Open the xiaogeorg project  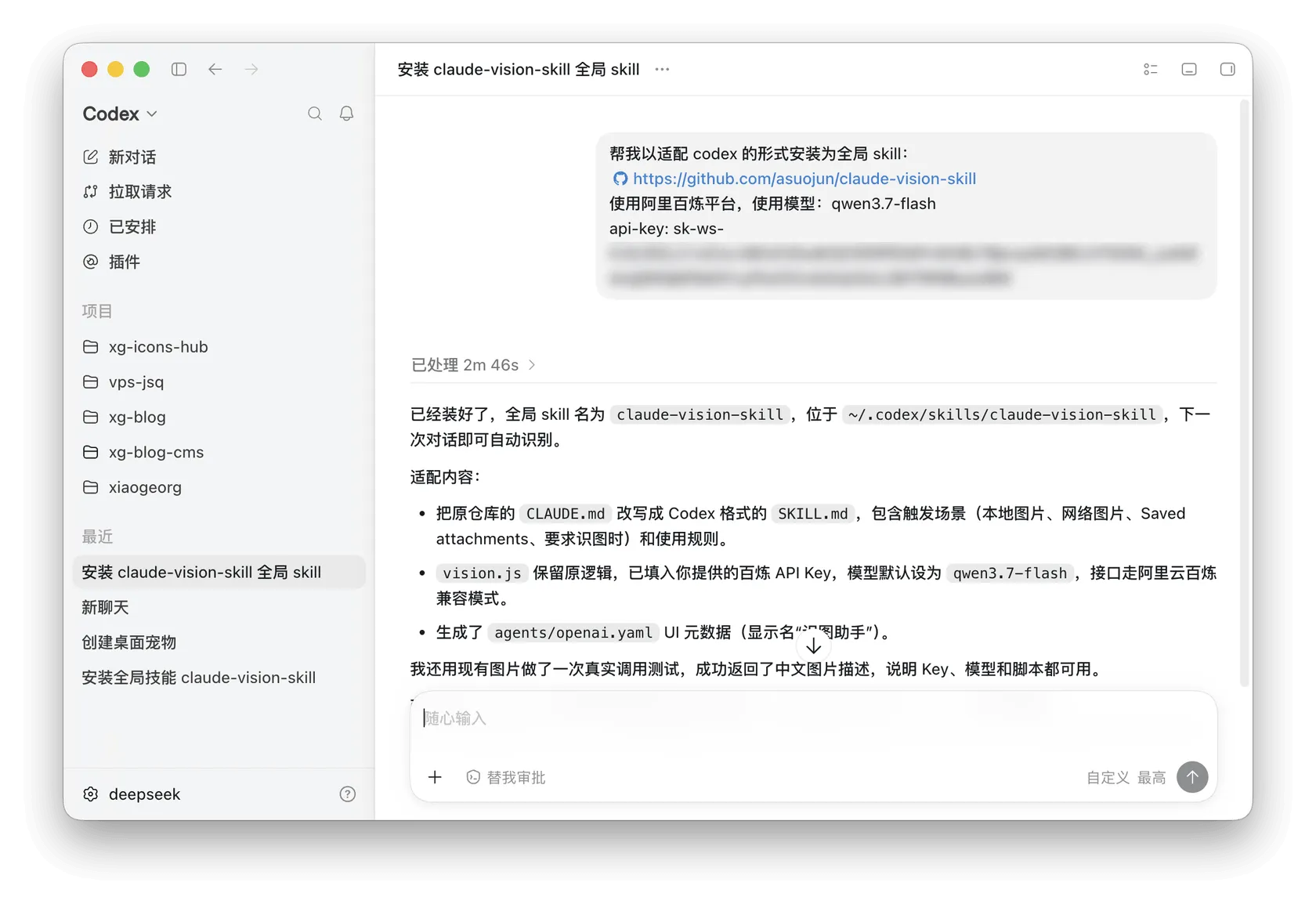(132, 487)
